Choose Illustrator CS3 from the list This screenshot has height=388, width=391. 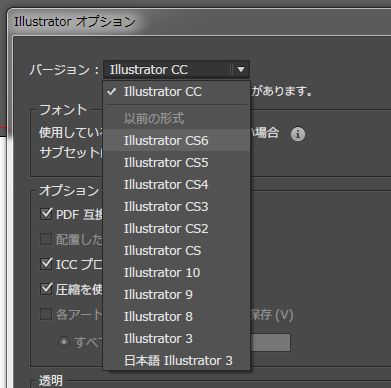(x=177, y=206)
